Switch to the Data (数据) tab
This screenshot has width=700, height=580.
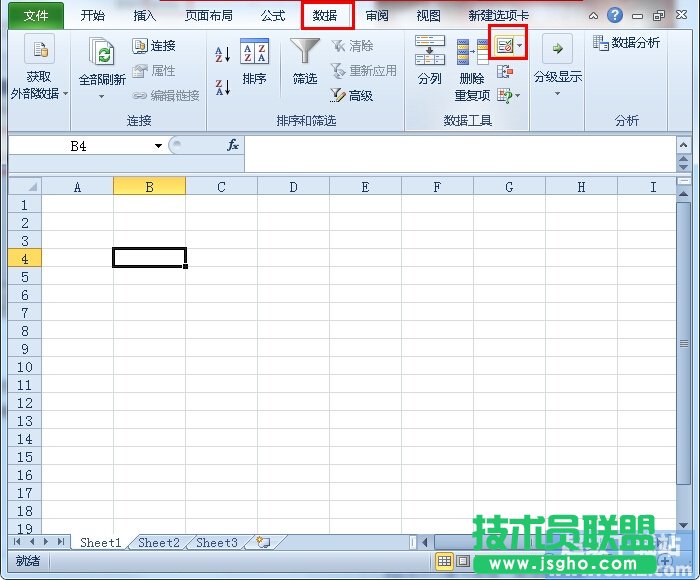[x=325, y=16]
